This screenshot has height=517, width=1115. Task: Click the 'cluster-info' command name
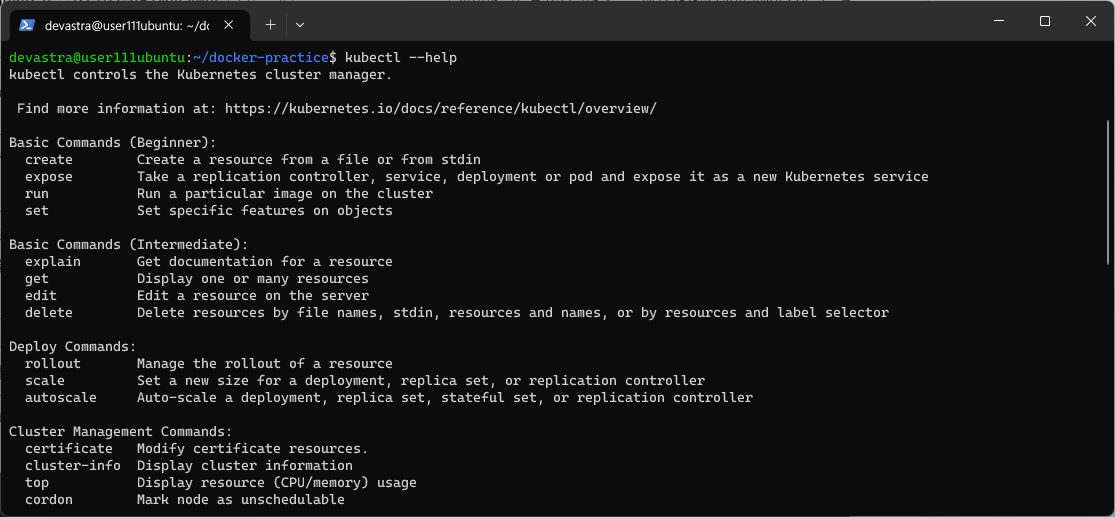tap(73, 466)
